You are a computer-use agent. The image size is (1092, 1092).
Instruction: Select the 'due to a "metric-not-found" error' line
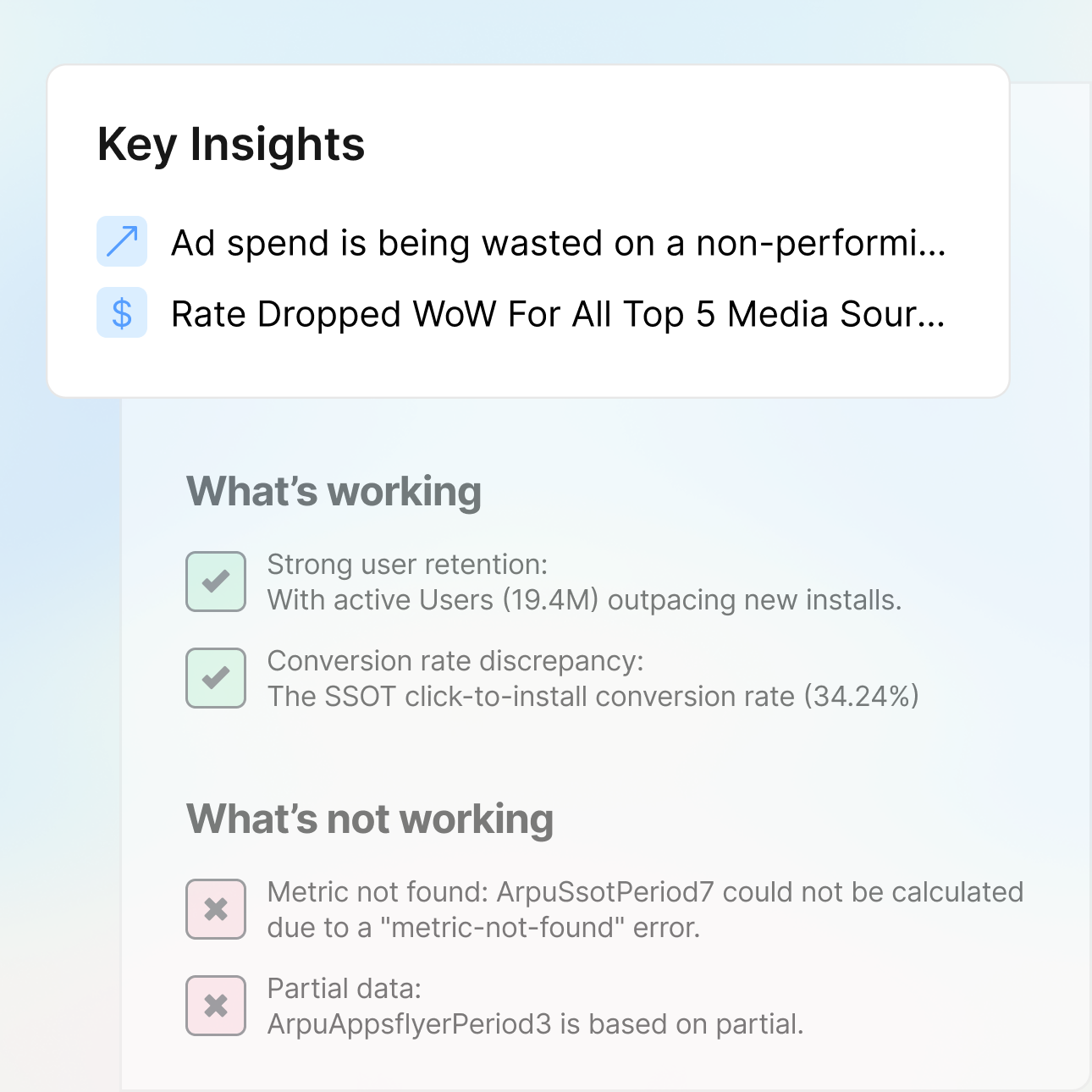pos(483,928)
